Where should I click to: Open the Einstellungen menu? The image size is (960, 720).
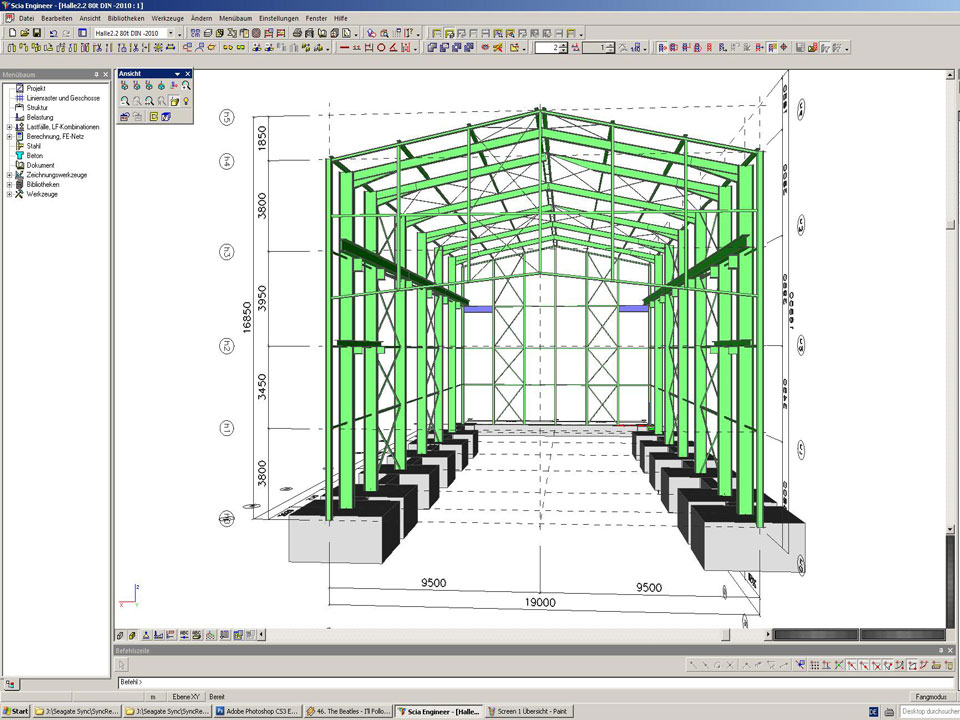pos(277,18)
